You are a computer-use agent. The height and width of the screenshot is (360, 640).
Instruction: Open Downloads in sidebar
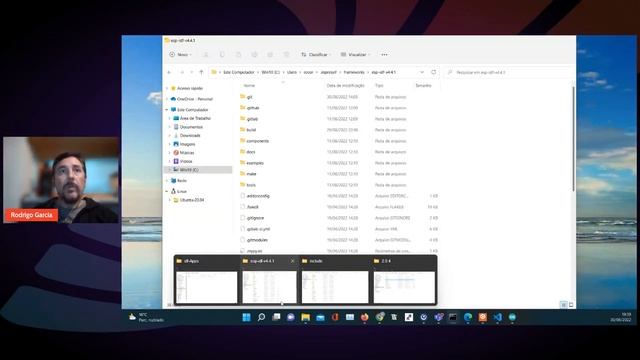tap(190, 136)
